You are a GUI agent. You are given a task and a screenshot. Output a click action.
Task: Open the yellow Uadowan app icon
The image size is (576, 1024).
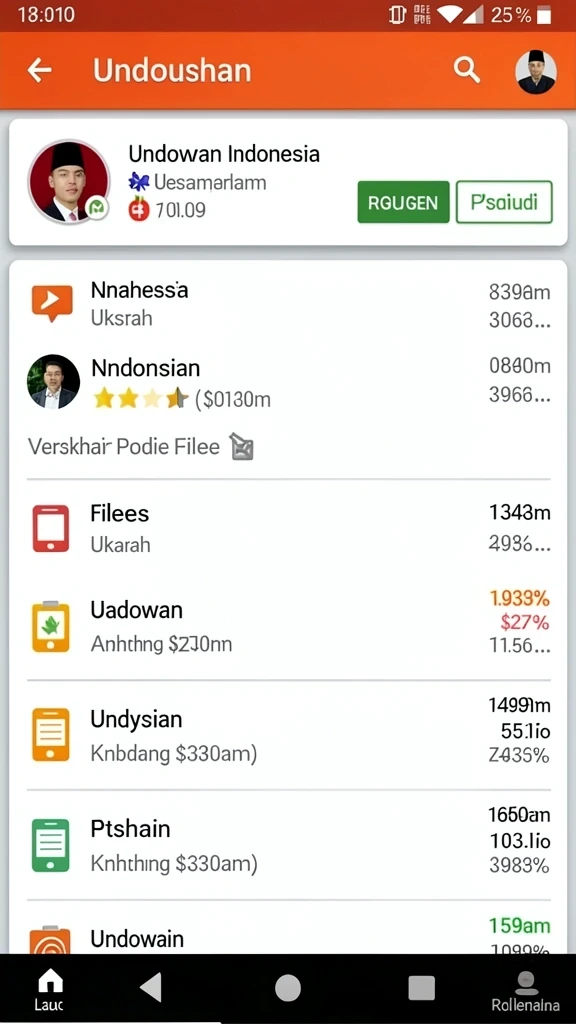51,627
